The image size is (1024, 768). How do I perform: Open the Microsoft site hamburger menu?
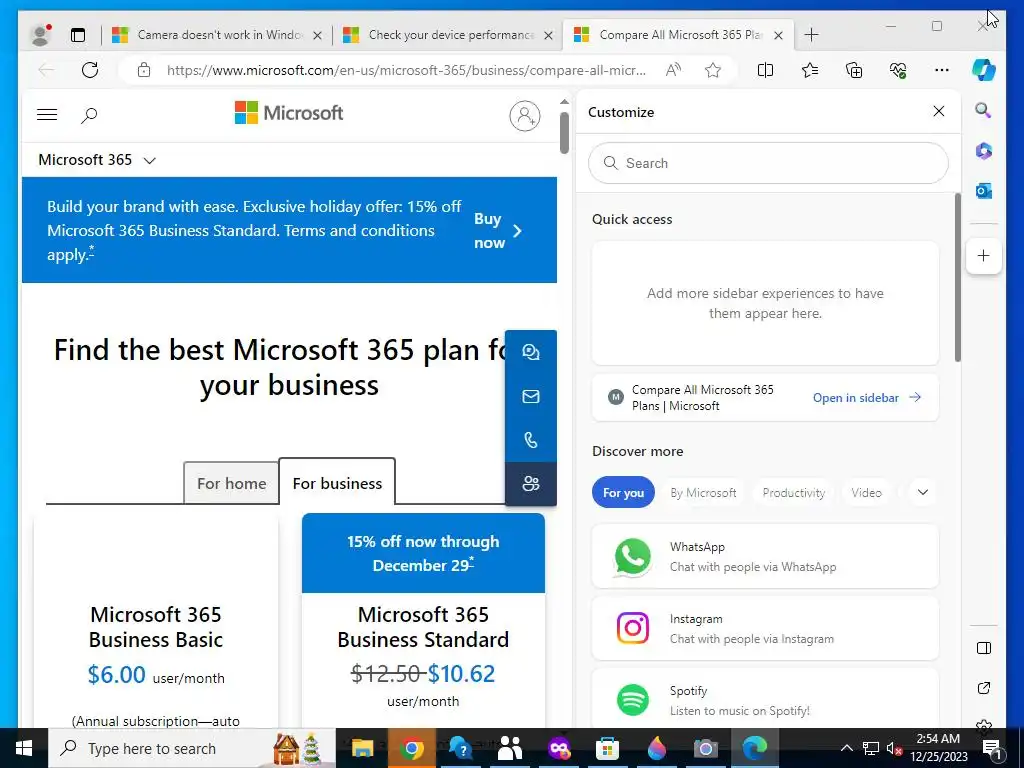pos(47,115)
